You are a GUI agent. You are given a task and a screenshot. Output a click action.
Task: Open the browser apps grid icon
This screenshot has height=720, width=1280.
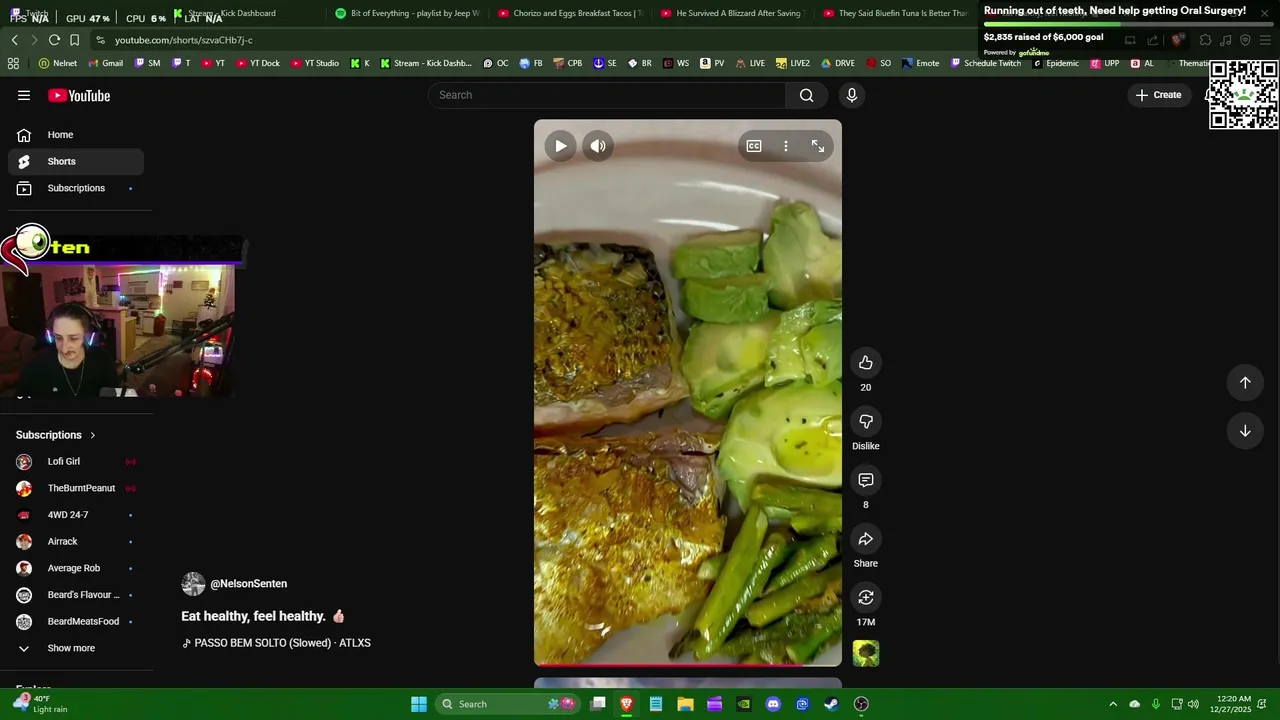(x=13, y=63)
